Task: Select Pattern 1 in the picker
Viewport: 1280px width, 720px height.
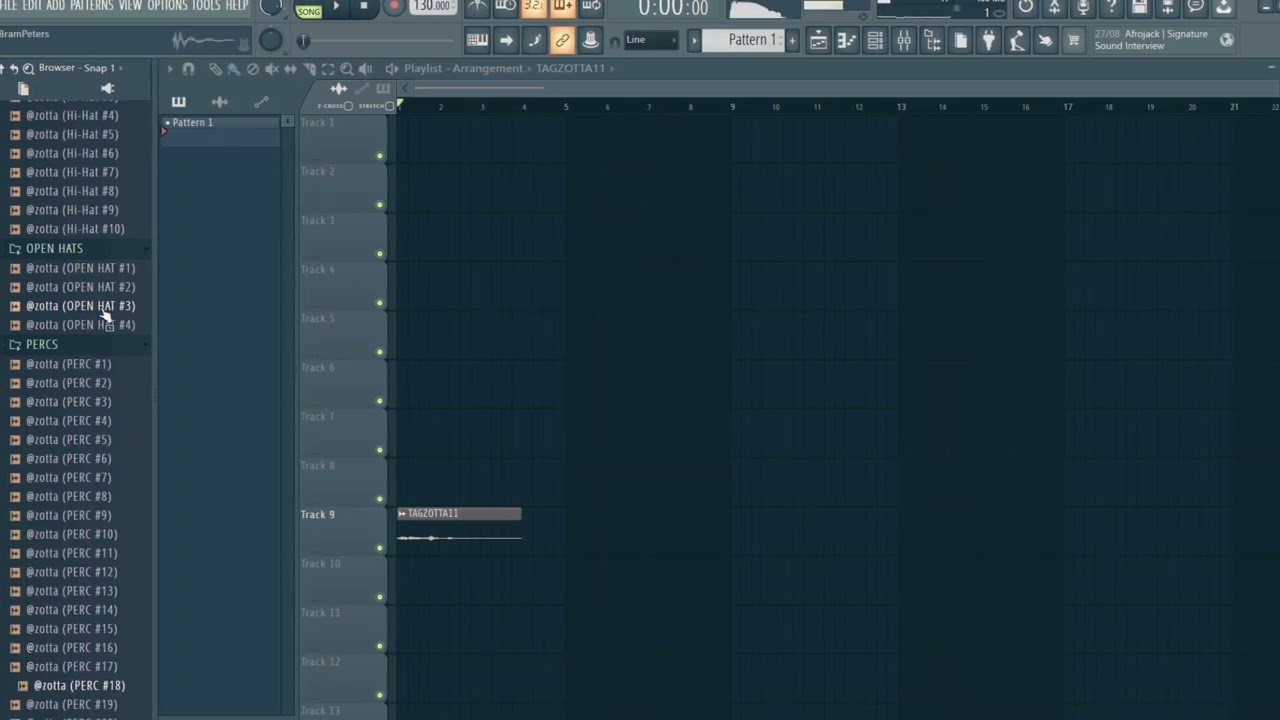Action: click(x=221, y=122)
